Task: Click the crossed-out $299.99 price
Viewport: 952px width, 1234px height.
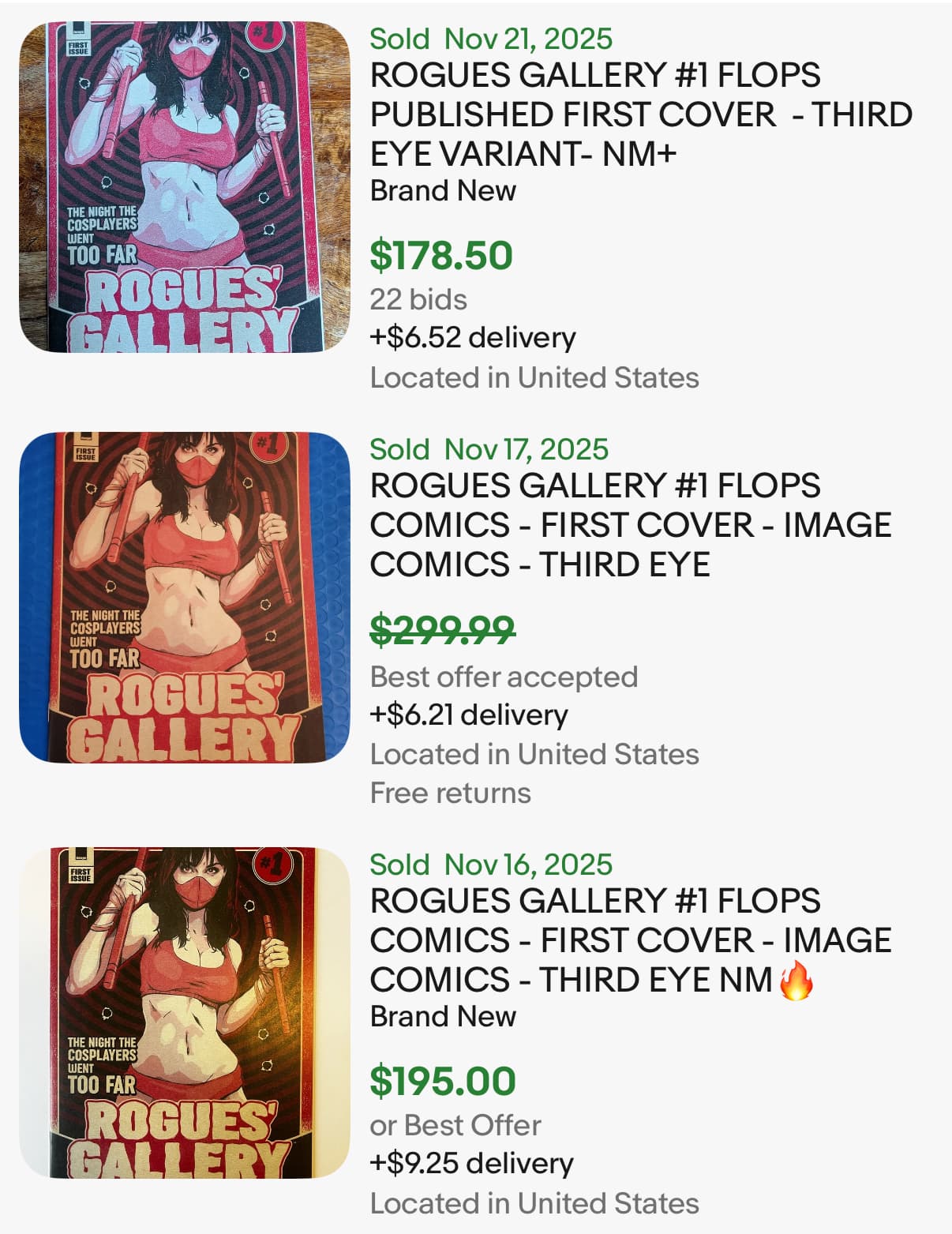Action: 442,630
